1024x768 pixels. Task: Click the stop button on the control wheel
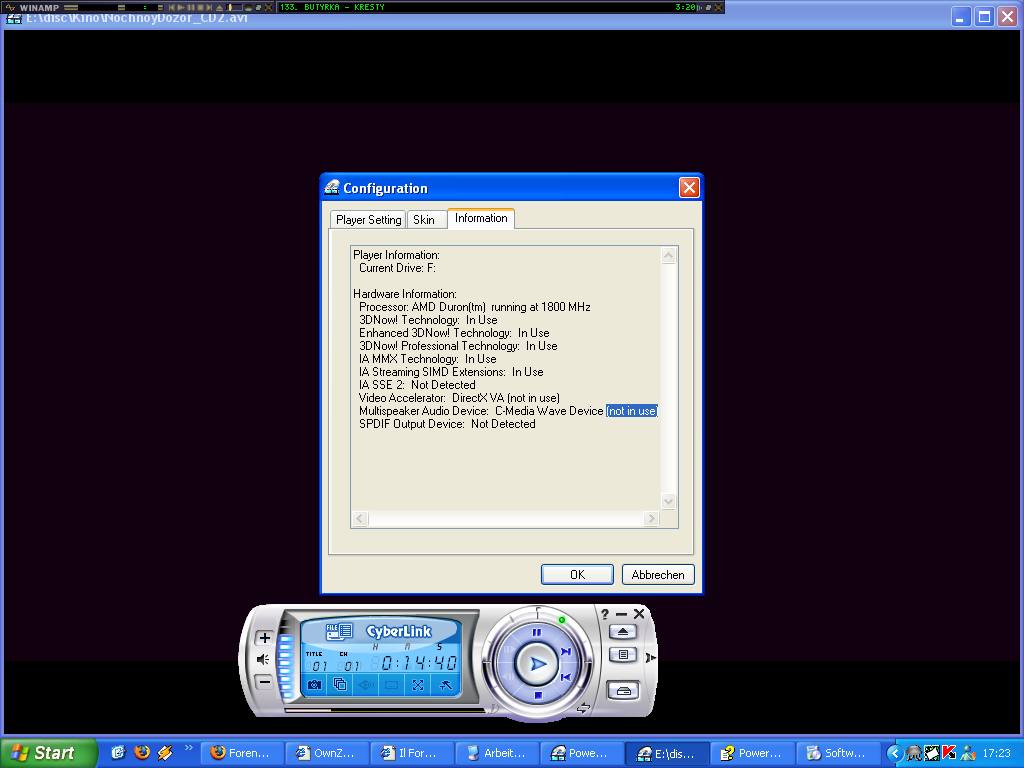pos(538,696)
